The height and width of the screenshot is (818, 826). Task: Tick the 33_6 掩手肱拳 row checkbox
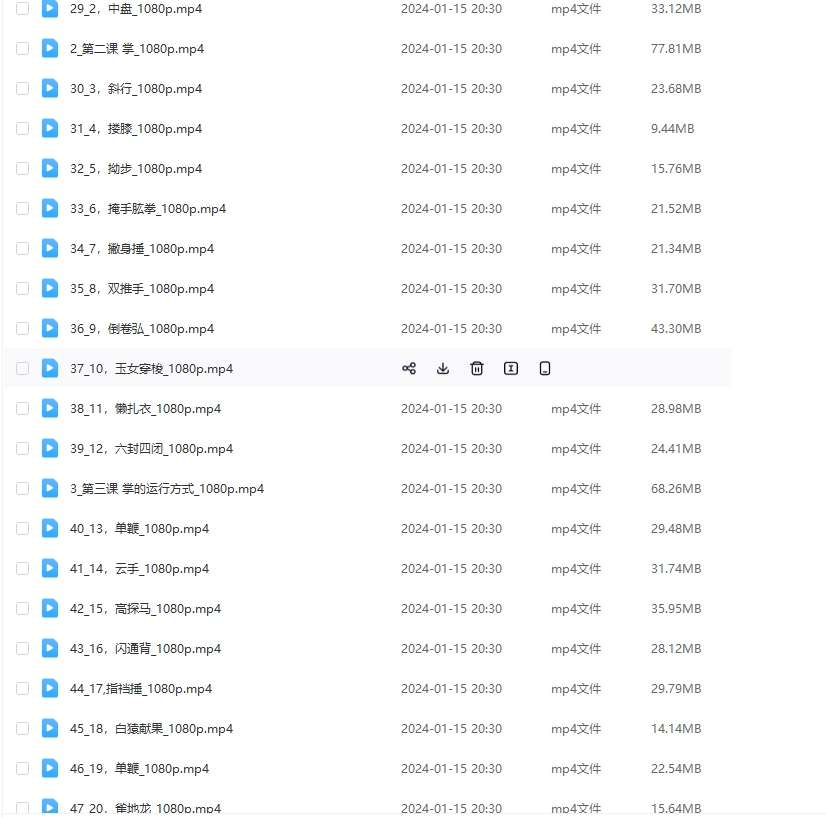coord(22,209)
